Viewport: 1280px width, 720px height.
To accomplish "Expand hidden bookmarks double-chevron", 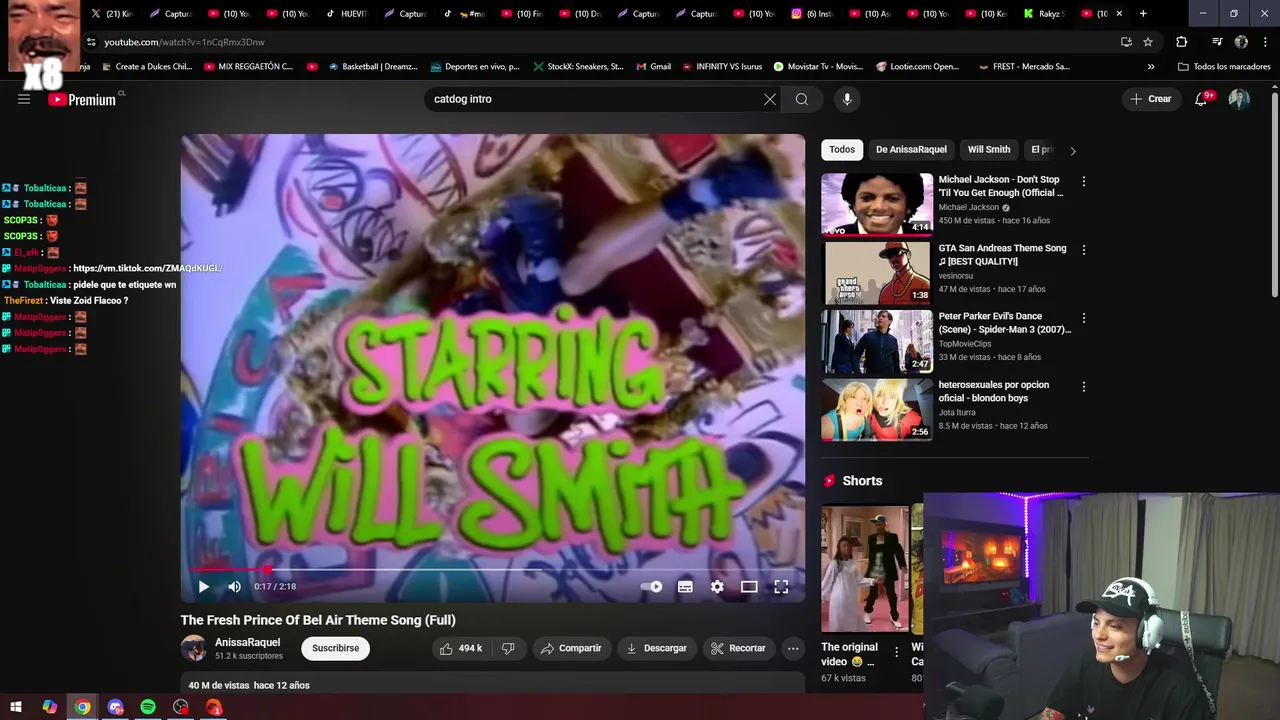I will pyautogui.click(x=1151, y=67).
